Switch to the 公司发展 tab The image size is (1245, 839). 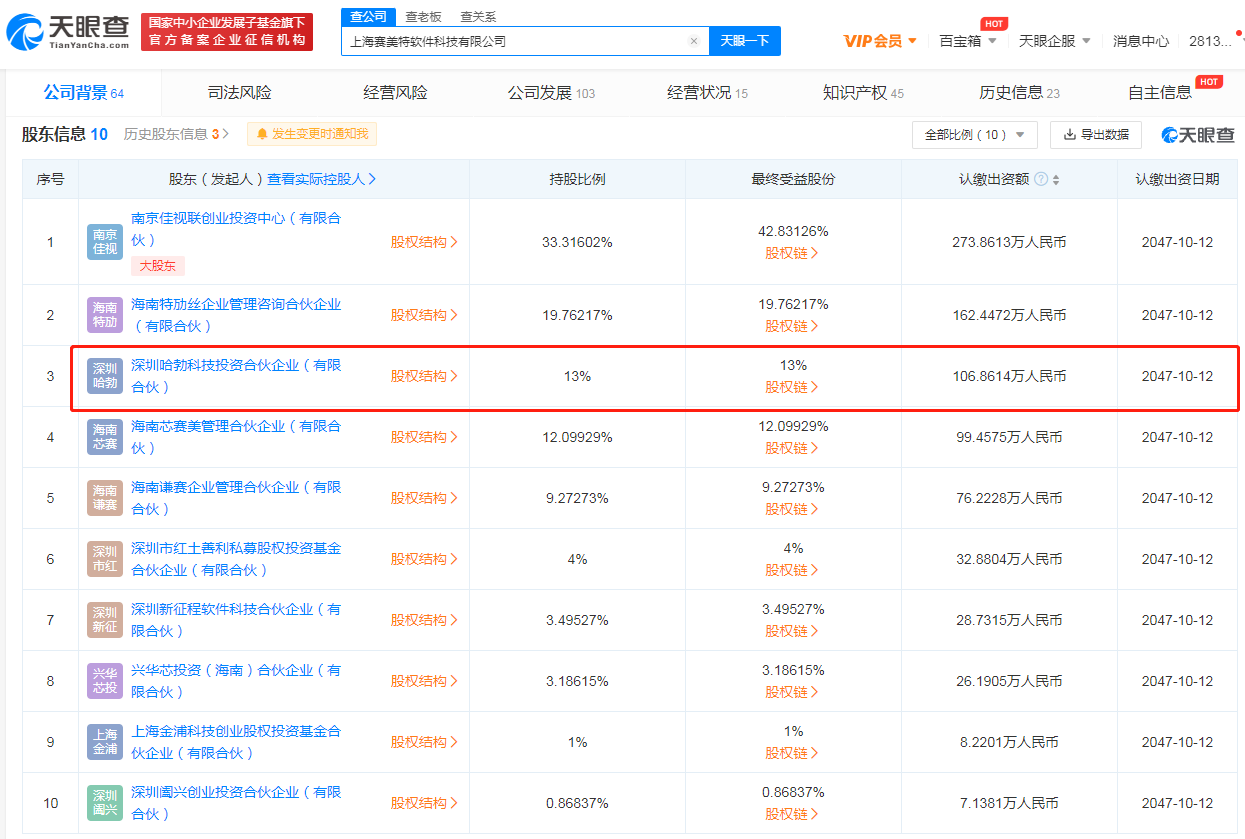coord(551,93)
